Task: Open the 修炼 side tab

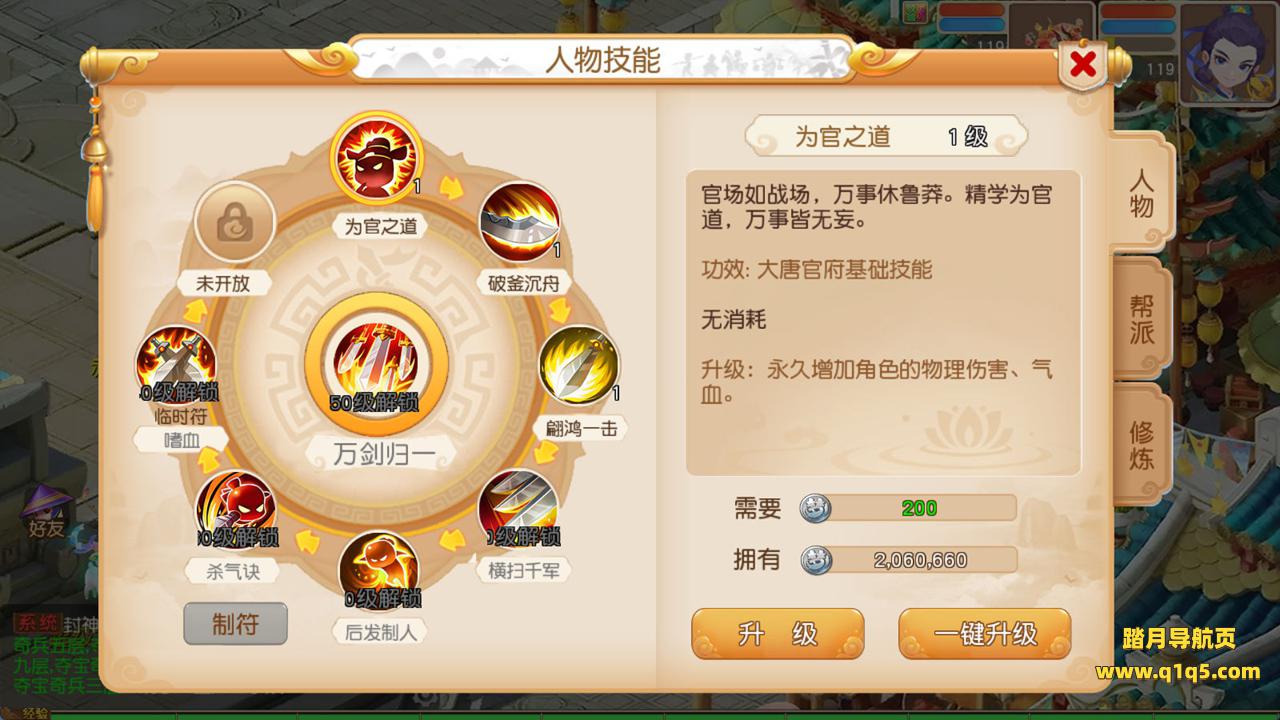Action: click(1141, 445)
